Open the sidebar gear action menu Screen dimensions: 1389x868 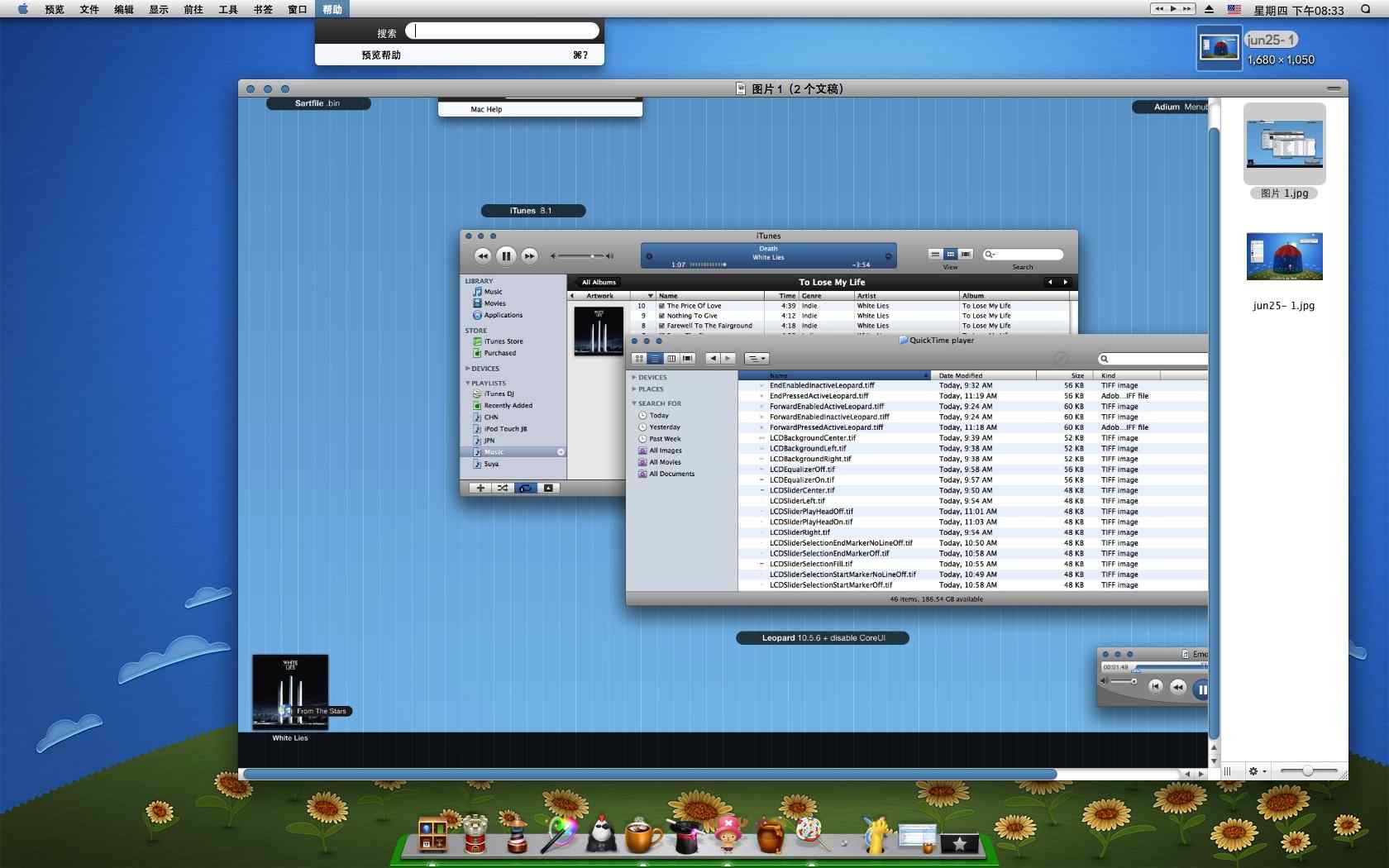[1257, 771]
